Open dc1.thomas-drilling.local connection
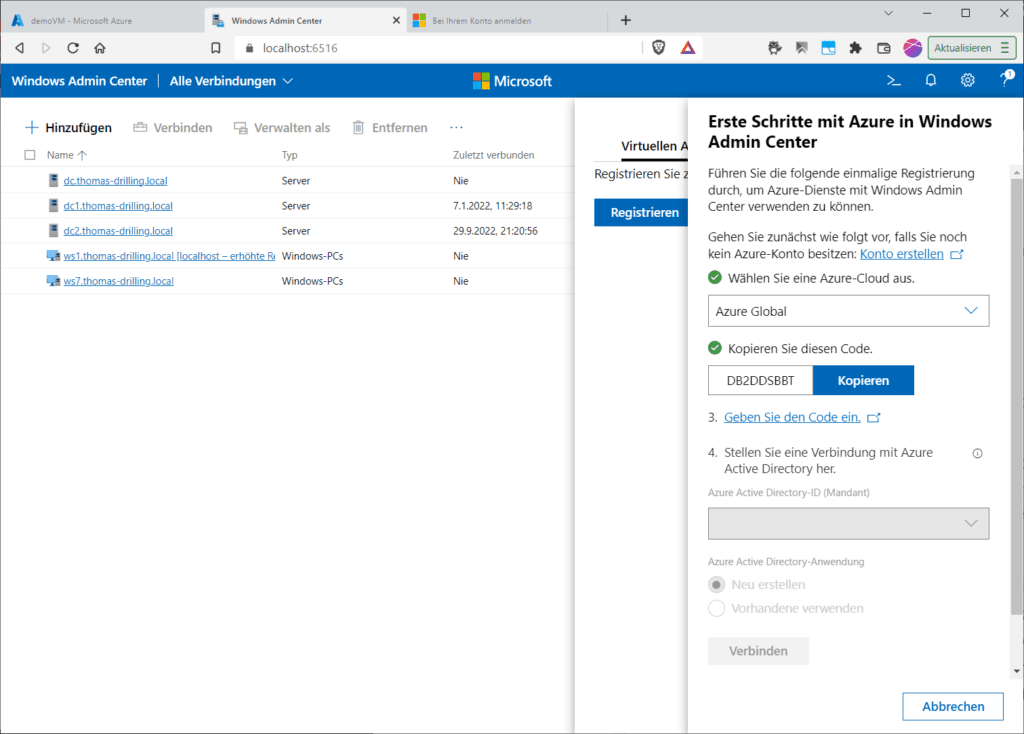This screenshot has height=734, width=1024. [x=118, y=206]
